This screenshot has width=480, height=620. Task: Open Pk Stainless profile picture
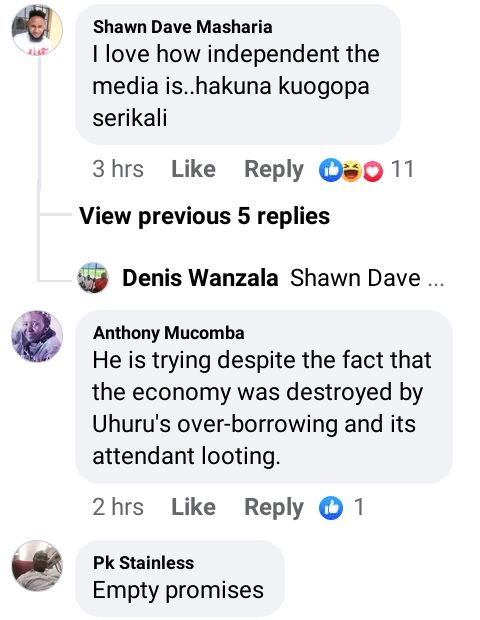coord(37,566)
